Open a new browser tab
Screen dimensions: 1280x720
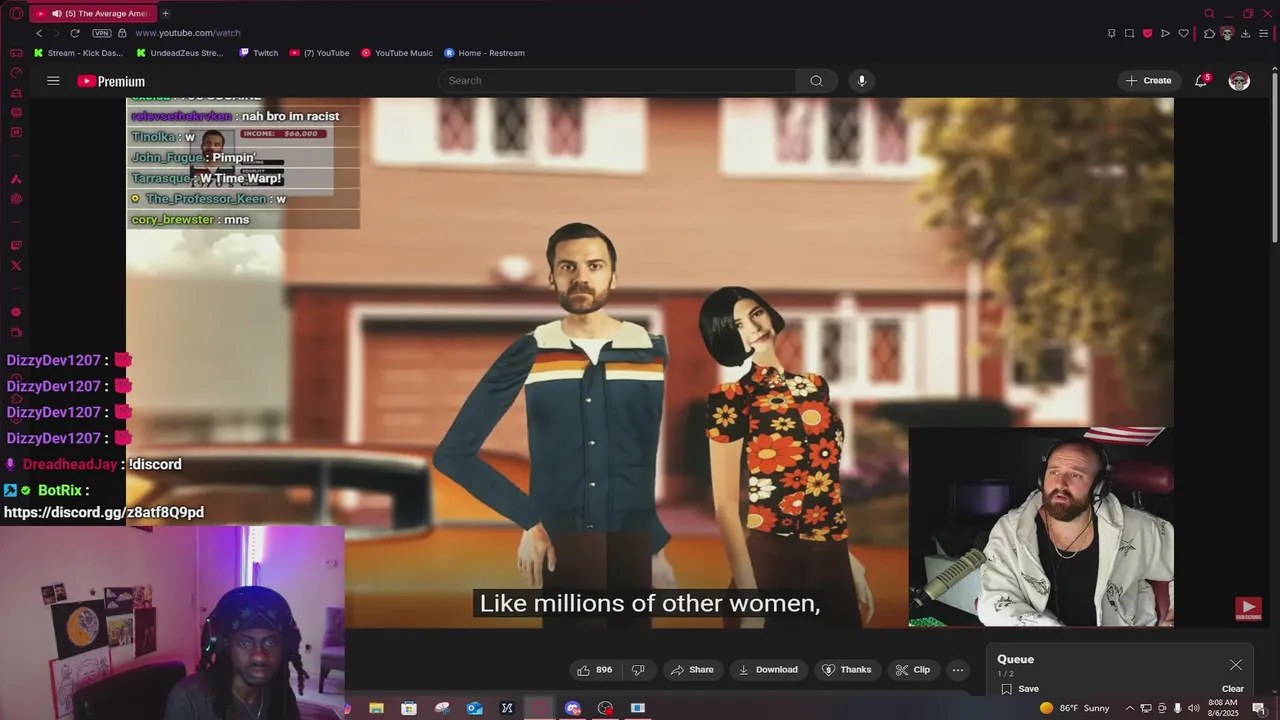(x=165, y=13)
